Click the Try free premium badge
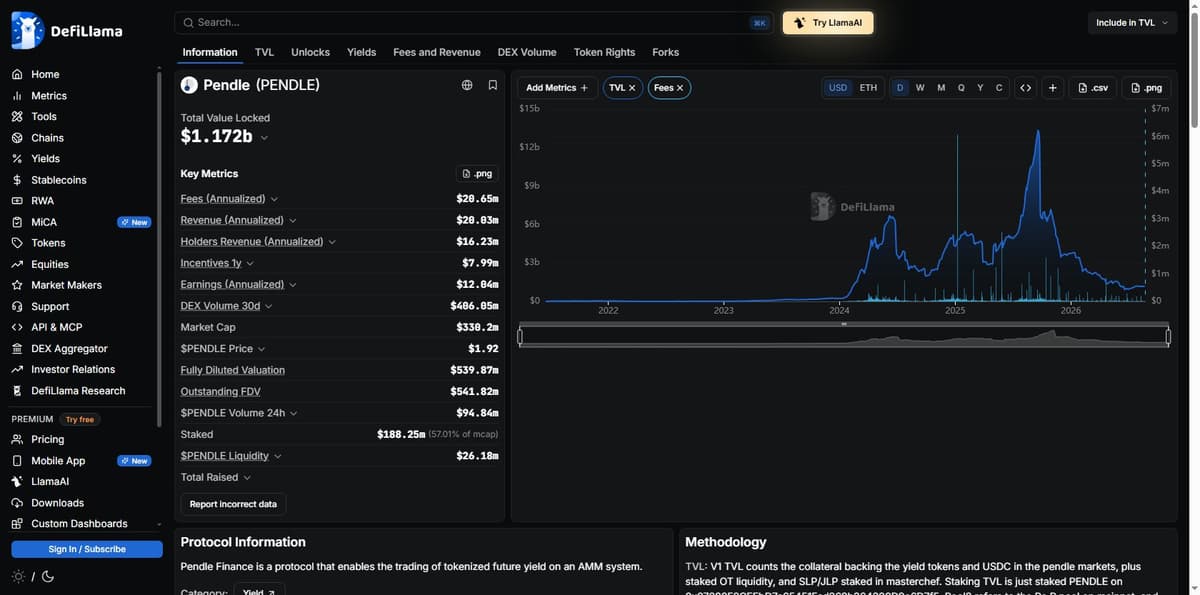This screenshot has width=1200, height=595. [x=79, y=419]
